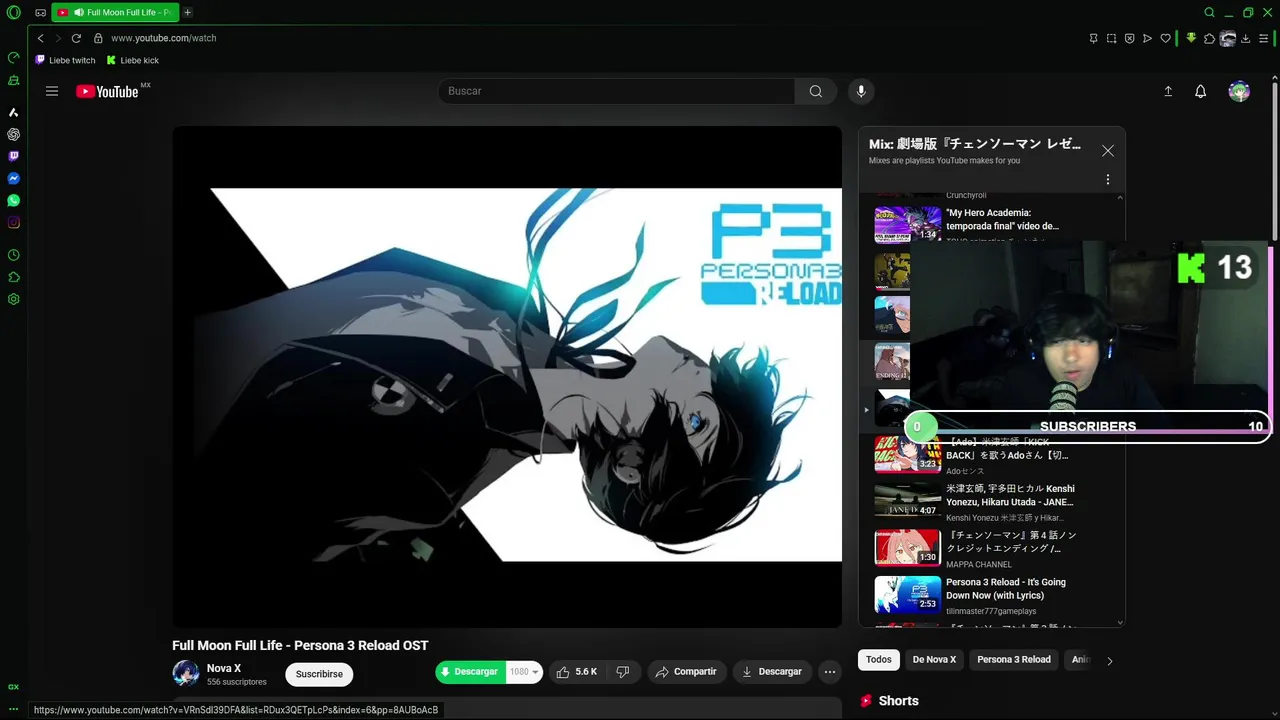Click the YouTube search magnifier button

tap(816, 91)
